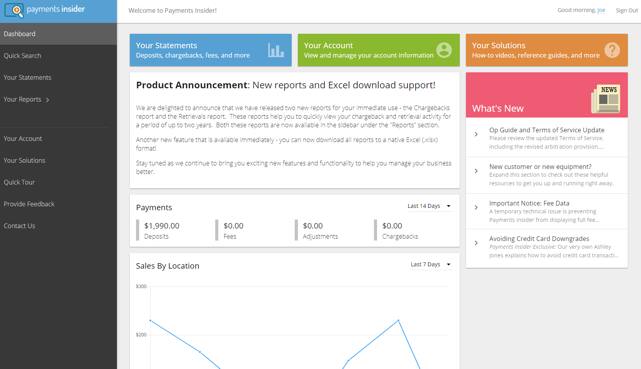Click the Product Announcement heading
This screenshot has height=369, width=641.
click(286, 85)
